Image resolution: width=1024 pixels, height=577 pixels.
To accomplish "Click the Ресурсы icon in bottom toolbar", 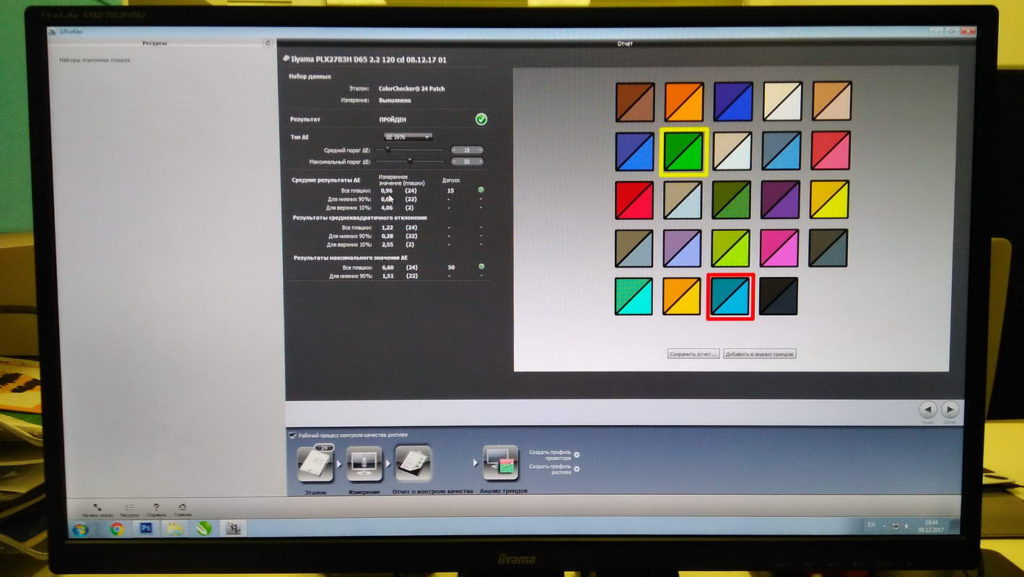I will point(129,507).
